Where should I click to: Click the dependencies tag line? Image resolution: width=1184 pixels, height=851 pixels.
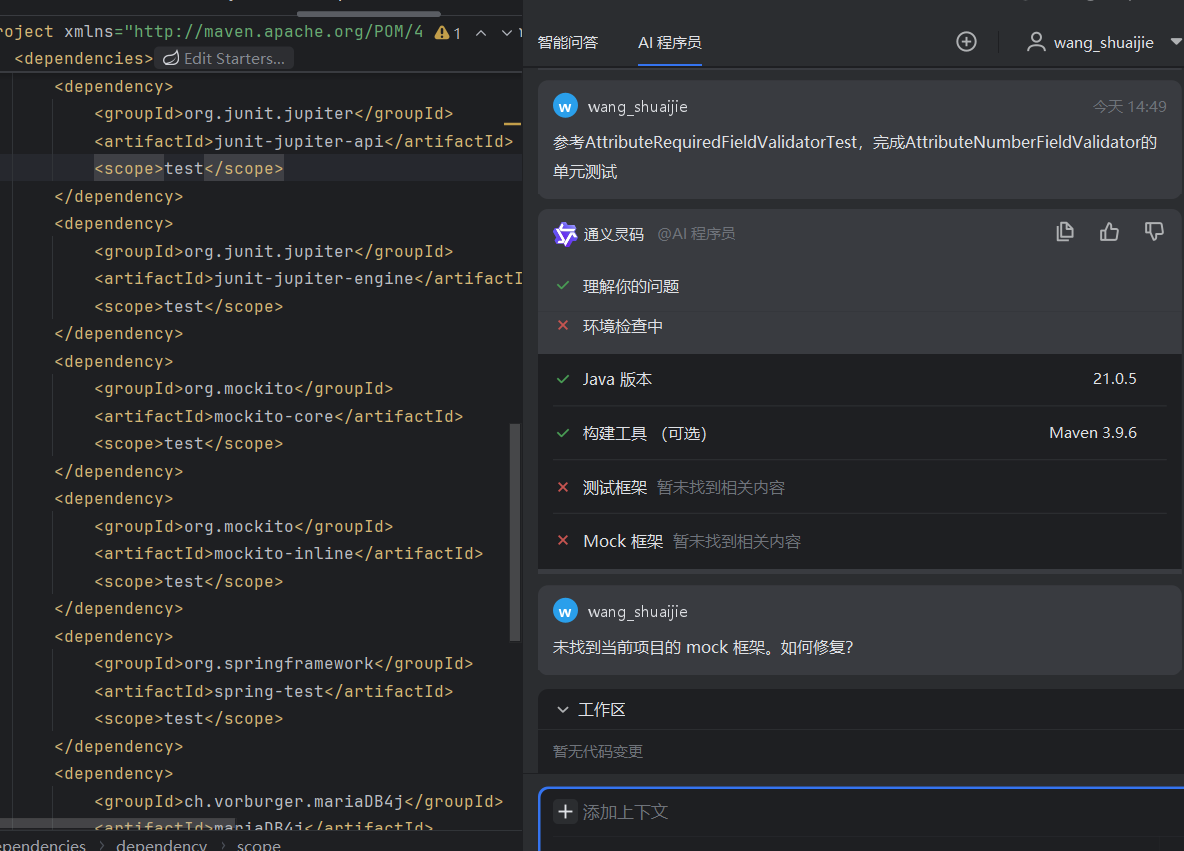(x=83, y=58)
